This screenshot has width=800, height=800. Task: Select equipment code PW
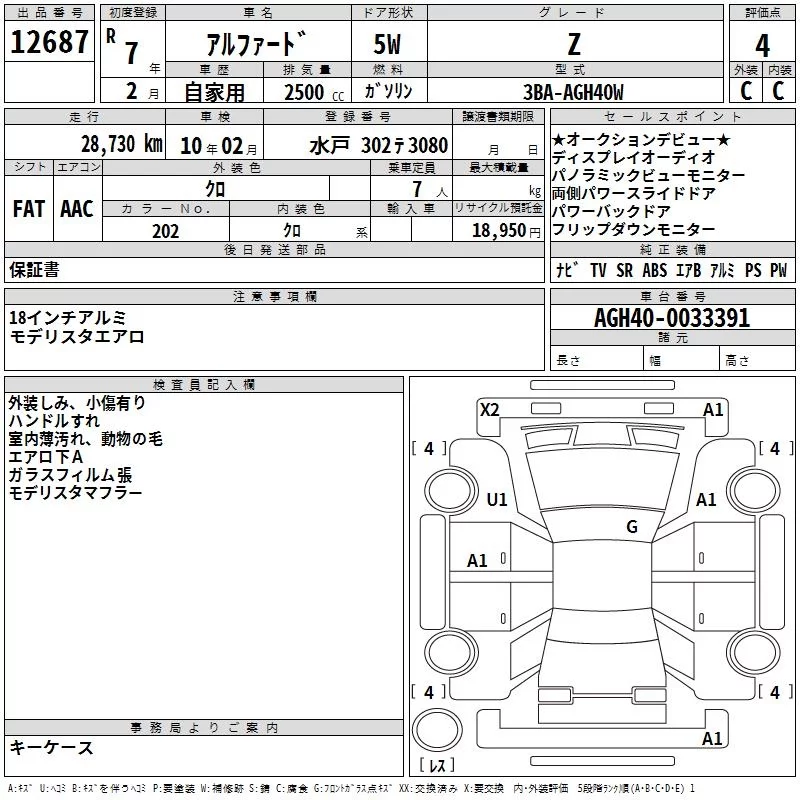coord(778,270)
